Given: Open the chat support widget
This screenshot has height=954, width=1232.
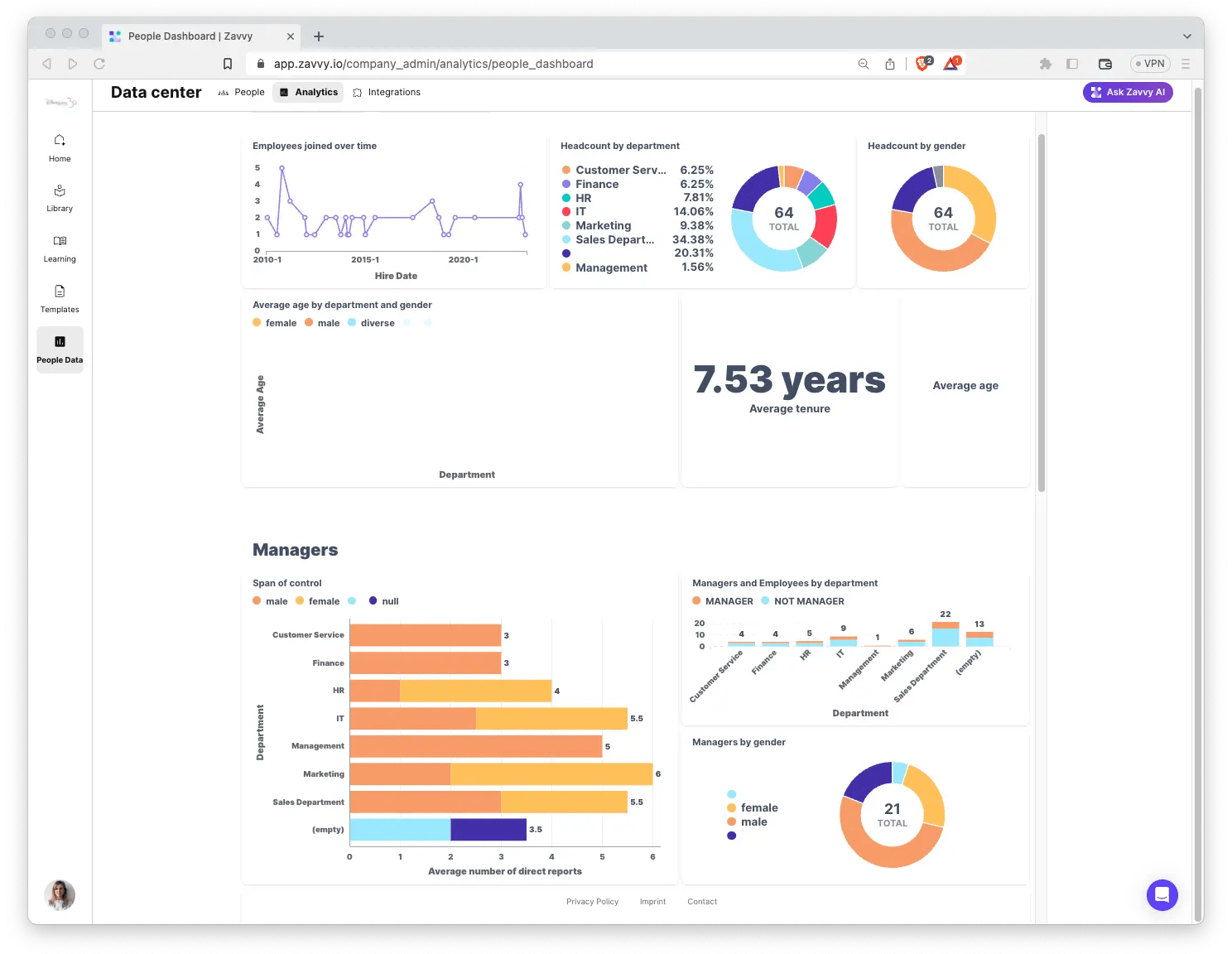Looking at the screenshot, I should pyautogui.click(x=1162, y=895).
